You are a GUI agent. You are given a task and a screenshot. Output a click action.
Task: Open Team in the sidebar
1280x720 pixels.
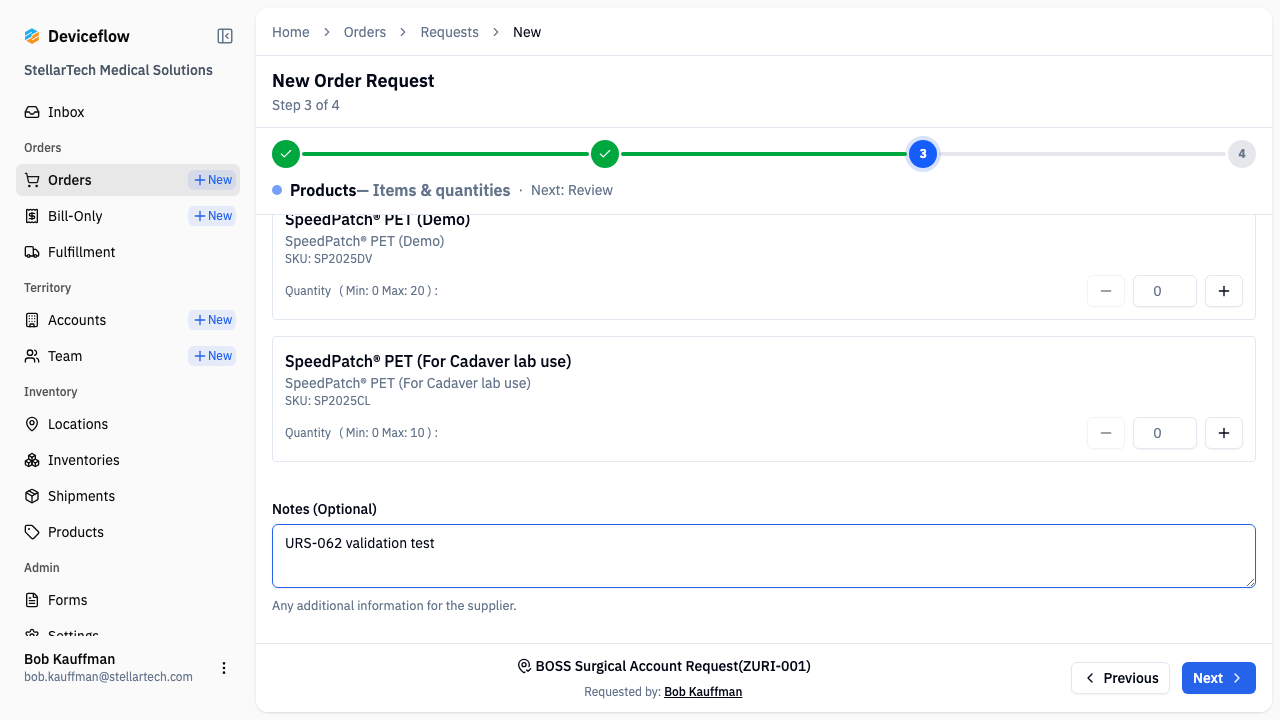(x=128, y=356)
